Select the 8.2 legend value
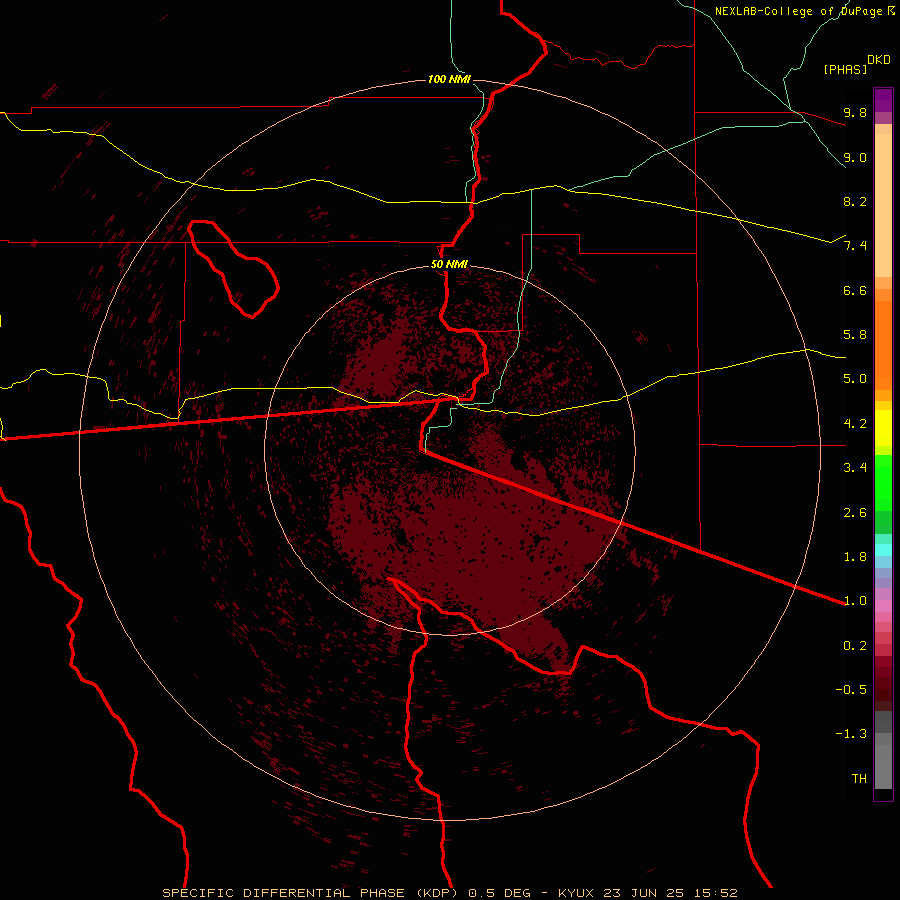 tap(855, 201)
